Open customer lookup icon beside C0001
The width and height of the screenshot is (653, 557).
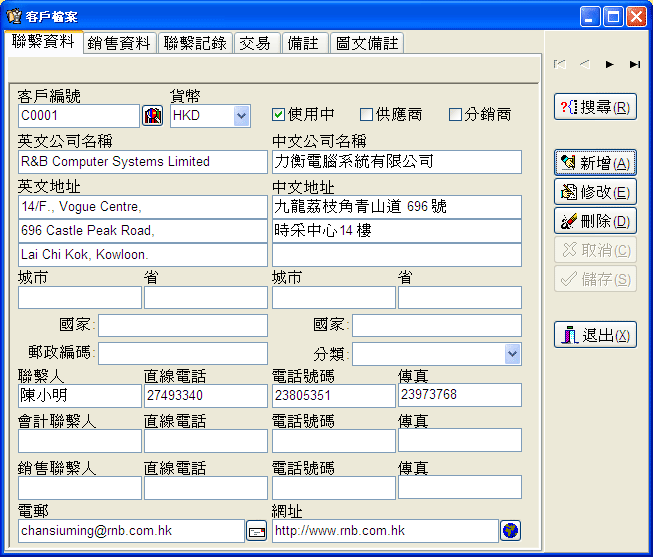tap(152, 115)
